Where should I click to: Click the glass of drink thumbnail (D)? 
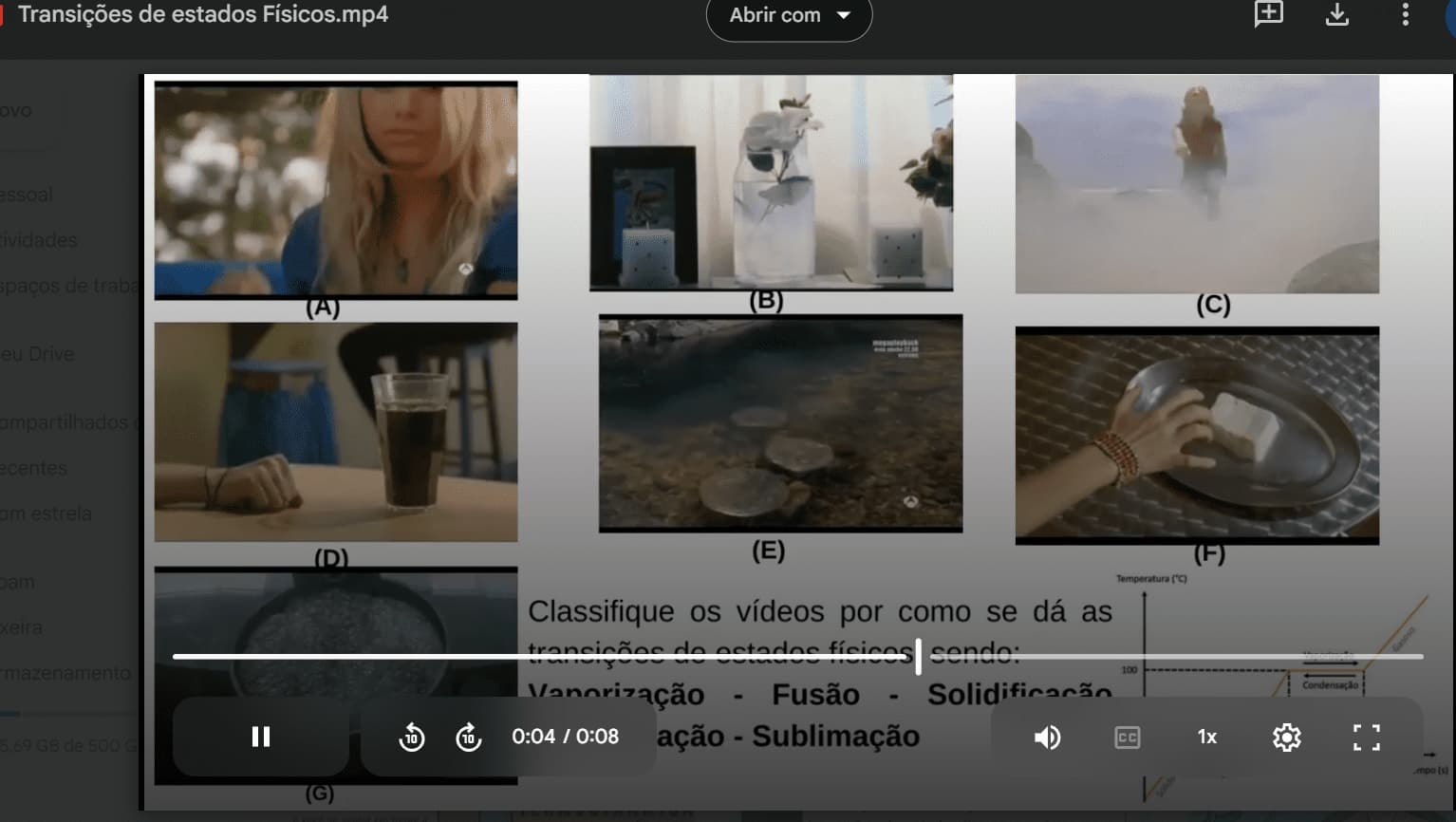click(336, 432)
